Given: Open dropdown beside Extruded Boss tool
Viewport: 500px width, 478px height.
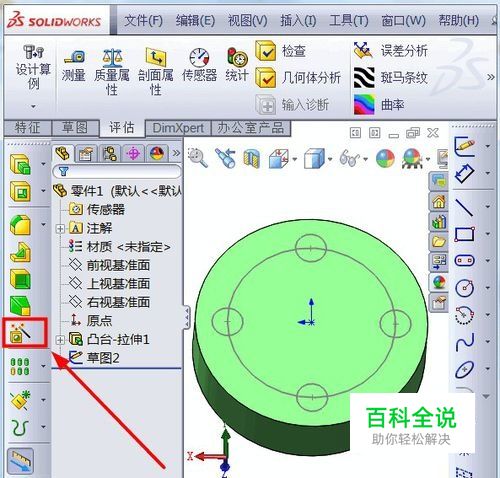Looking at the screenshot, I should pos(43,164).
